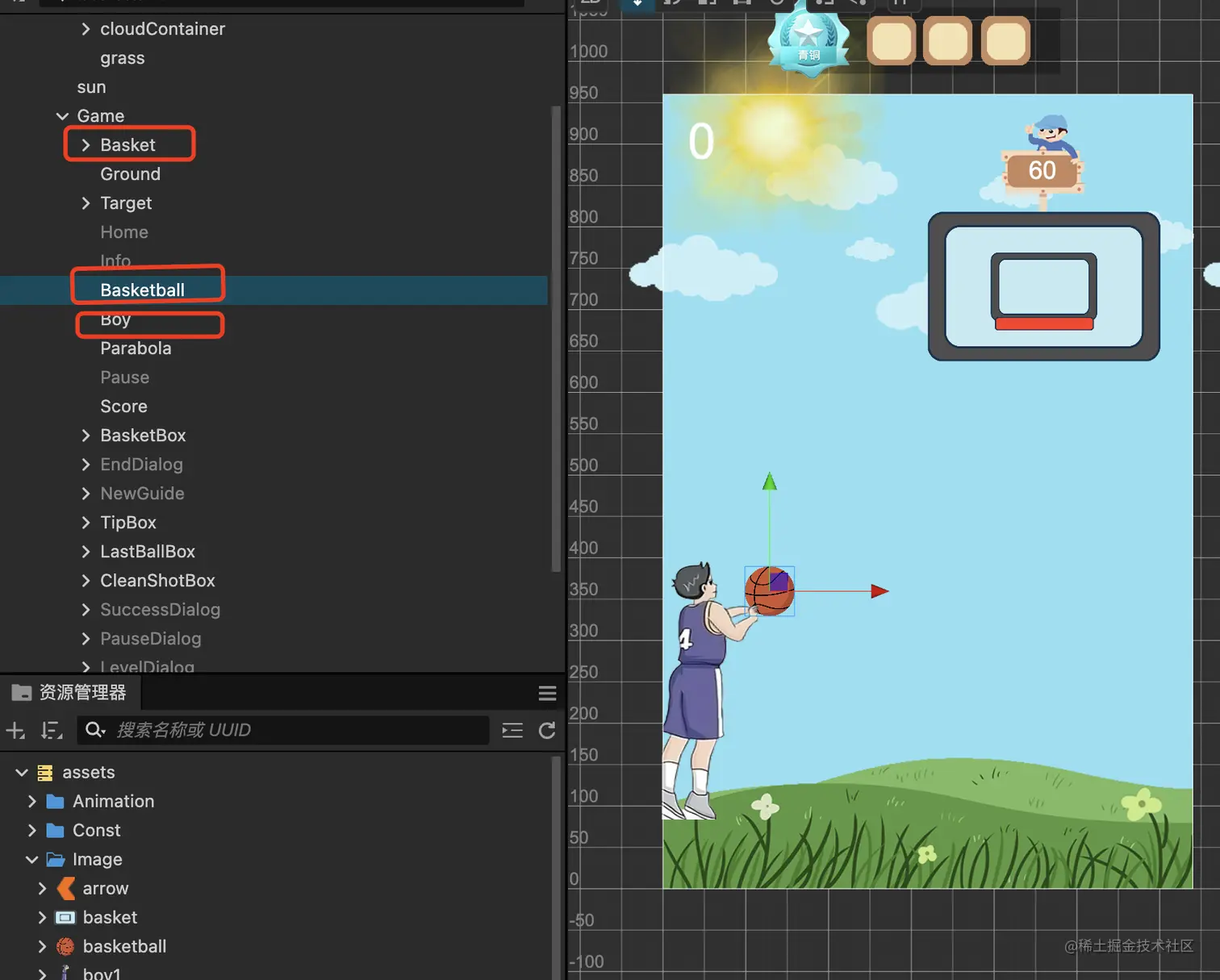
Task: Expand the LastBallBox node
Action: tap(86, 552)
